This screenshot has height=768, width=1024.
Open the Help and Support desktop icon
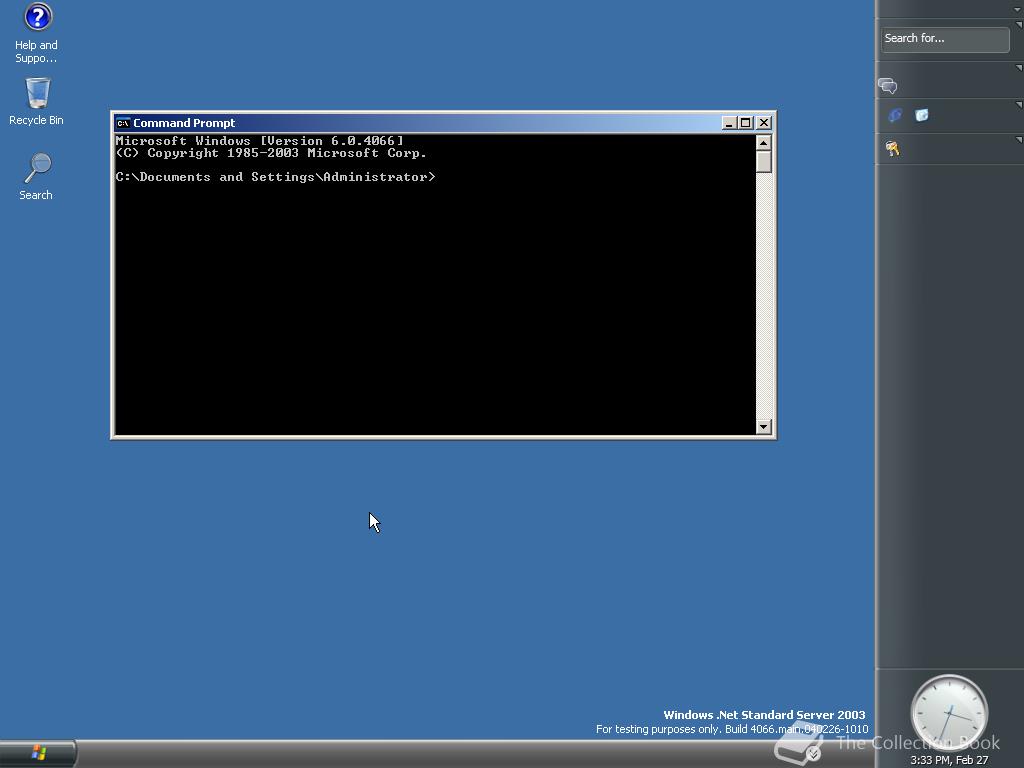(37, 33)
